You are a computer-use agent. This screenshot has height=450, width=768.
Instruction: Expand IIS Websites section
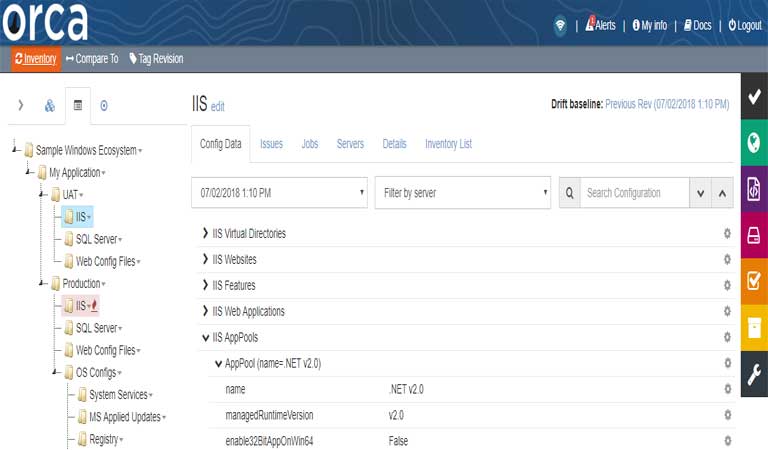tap(206, 260)
